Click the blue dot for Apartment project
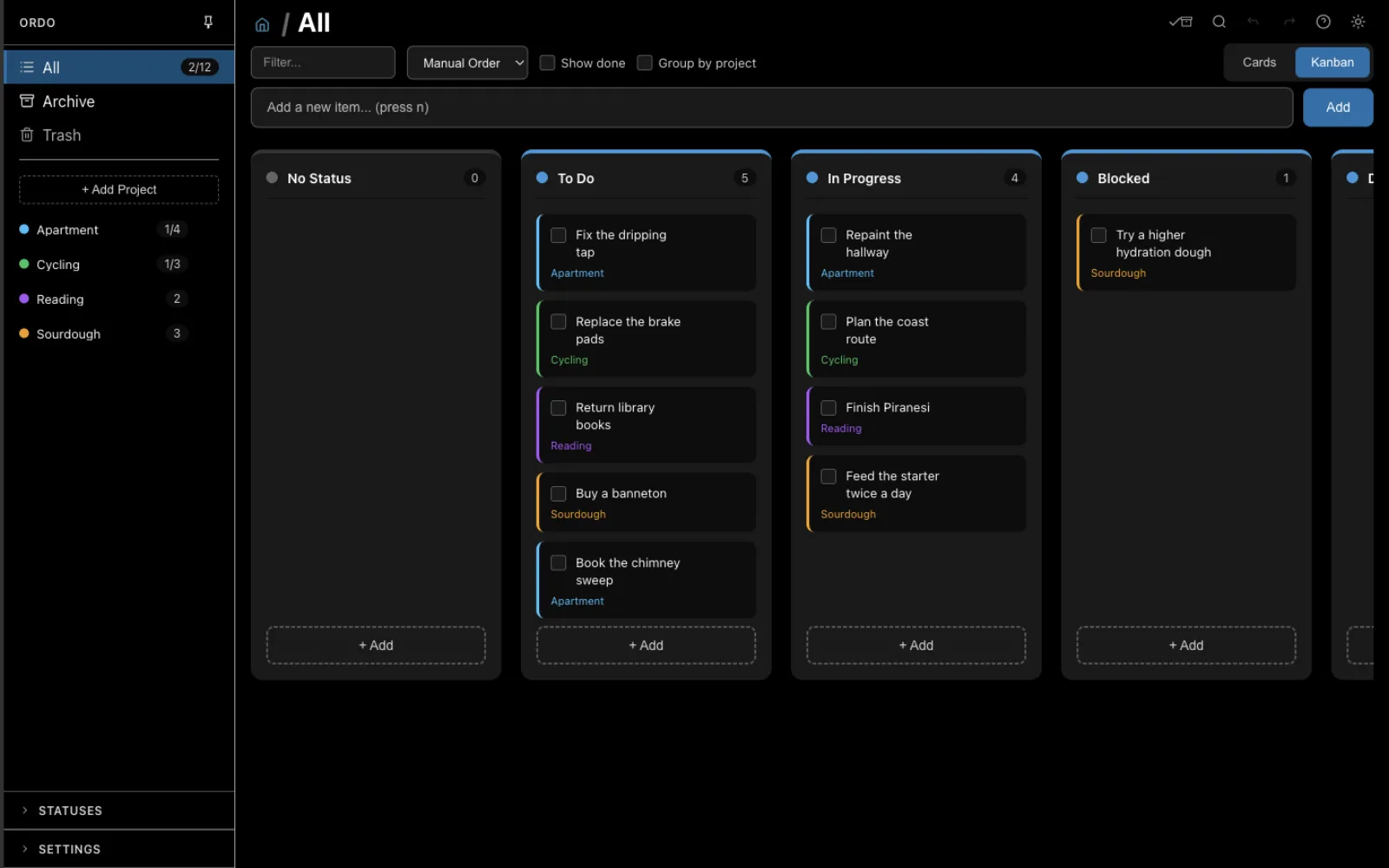This screenshot has width=1389, height=868. coord(24,229)
